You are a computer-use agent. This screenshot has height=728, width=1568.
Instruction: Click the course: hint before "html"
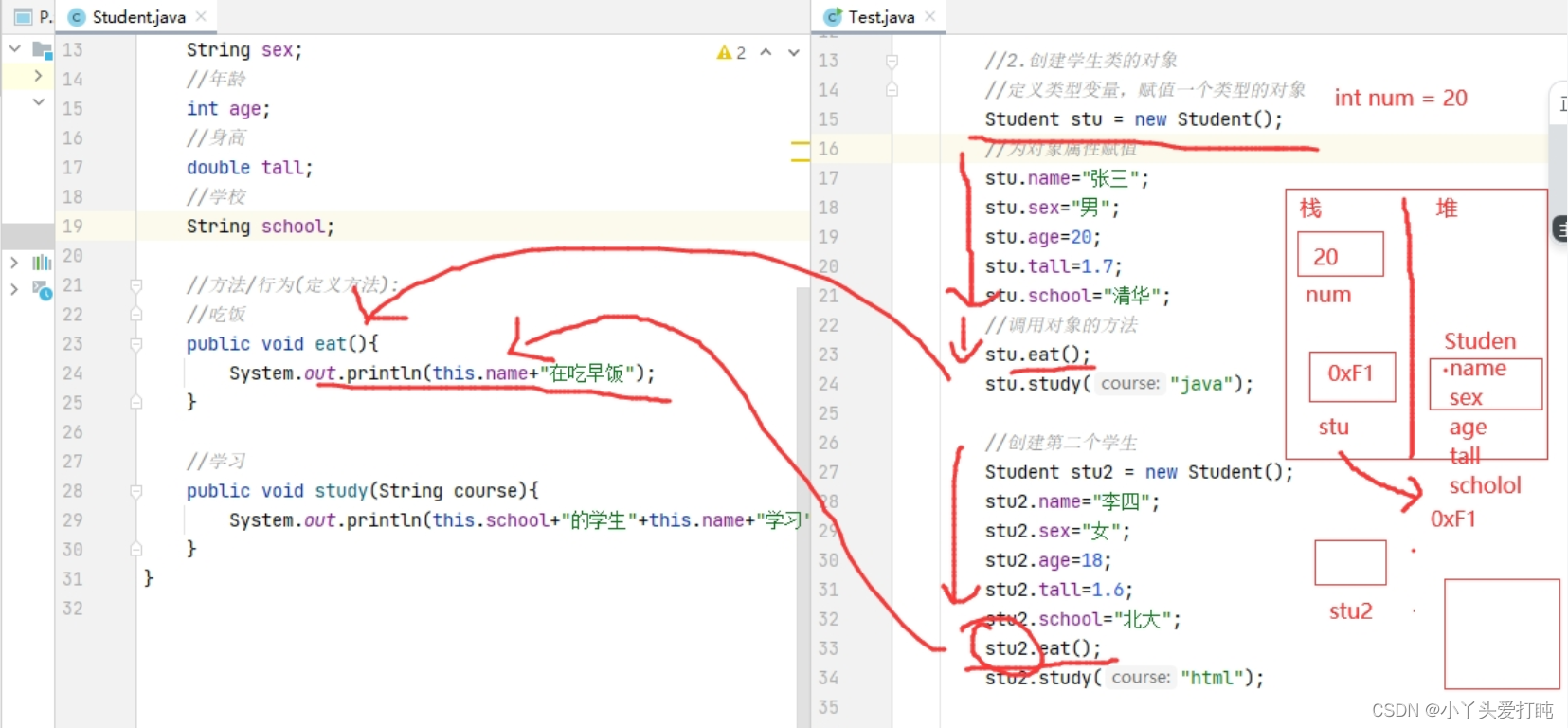(1141, 678)
